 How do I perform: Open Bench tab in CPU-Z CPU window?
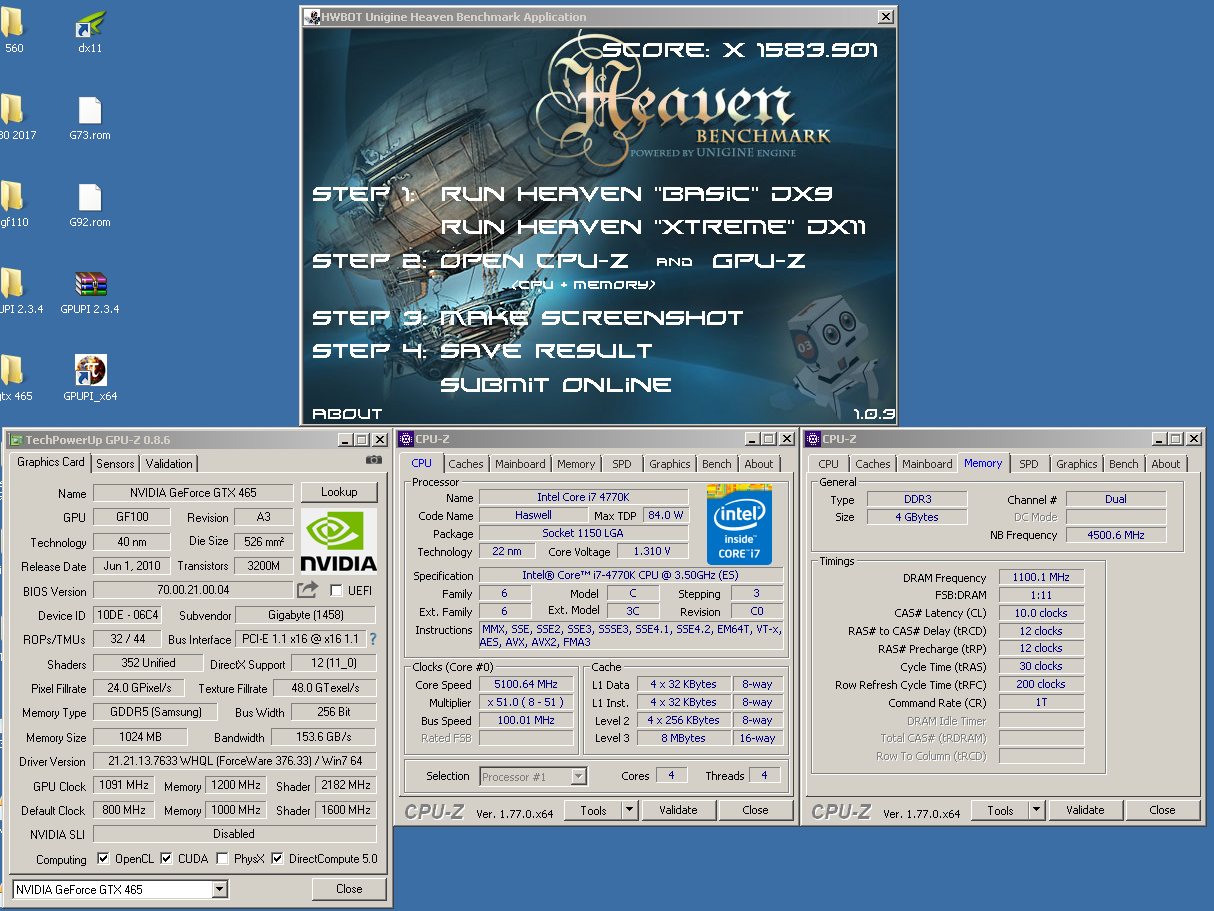pos(716,464)
